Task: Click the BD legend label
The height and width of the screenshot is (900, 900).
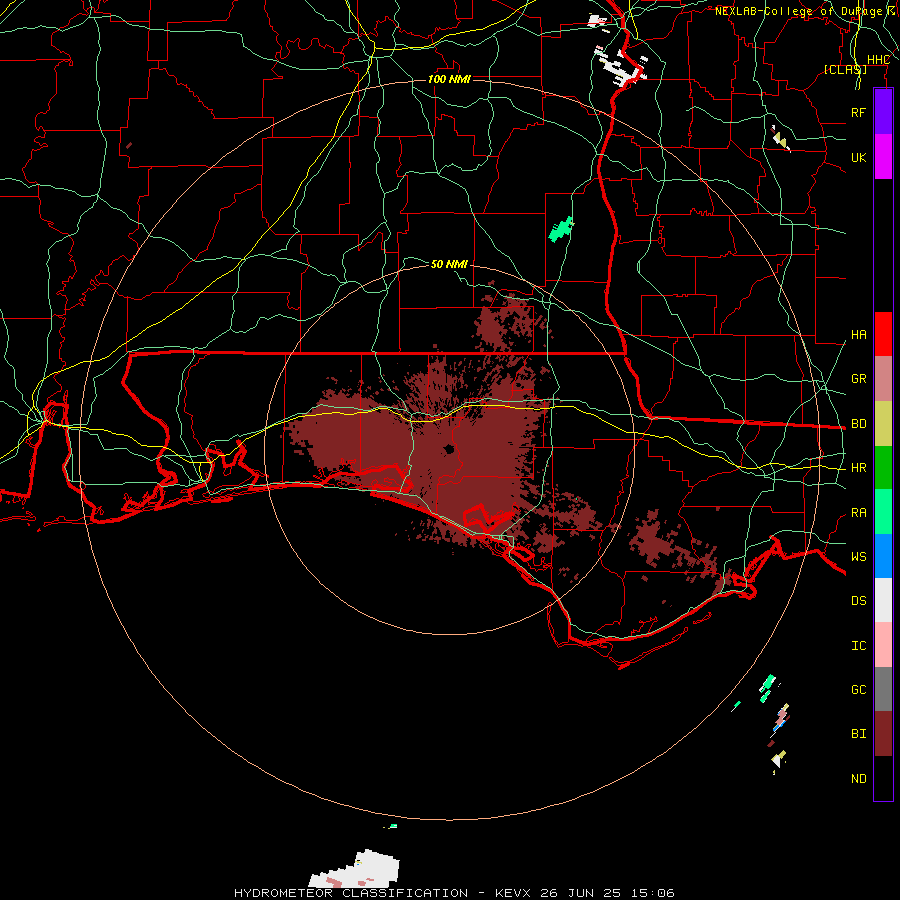Action: tap(858, 424)
